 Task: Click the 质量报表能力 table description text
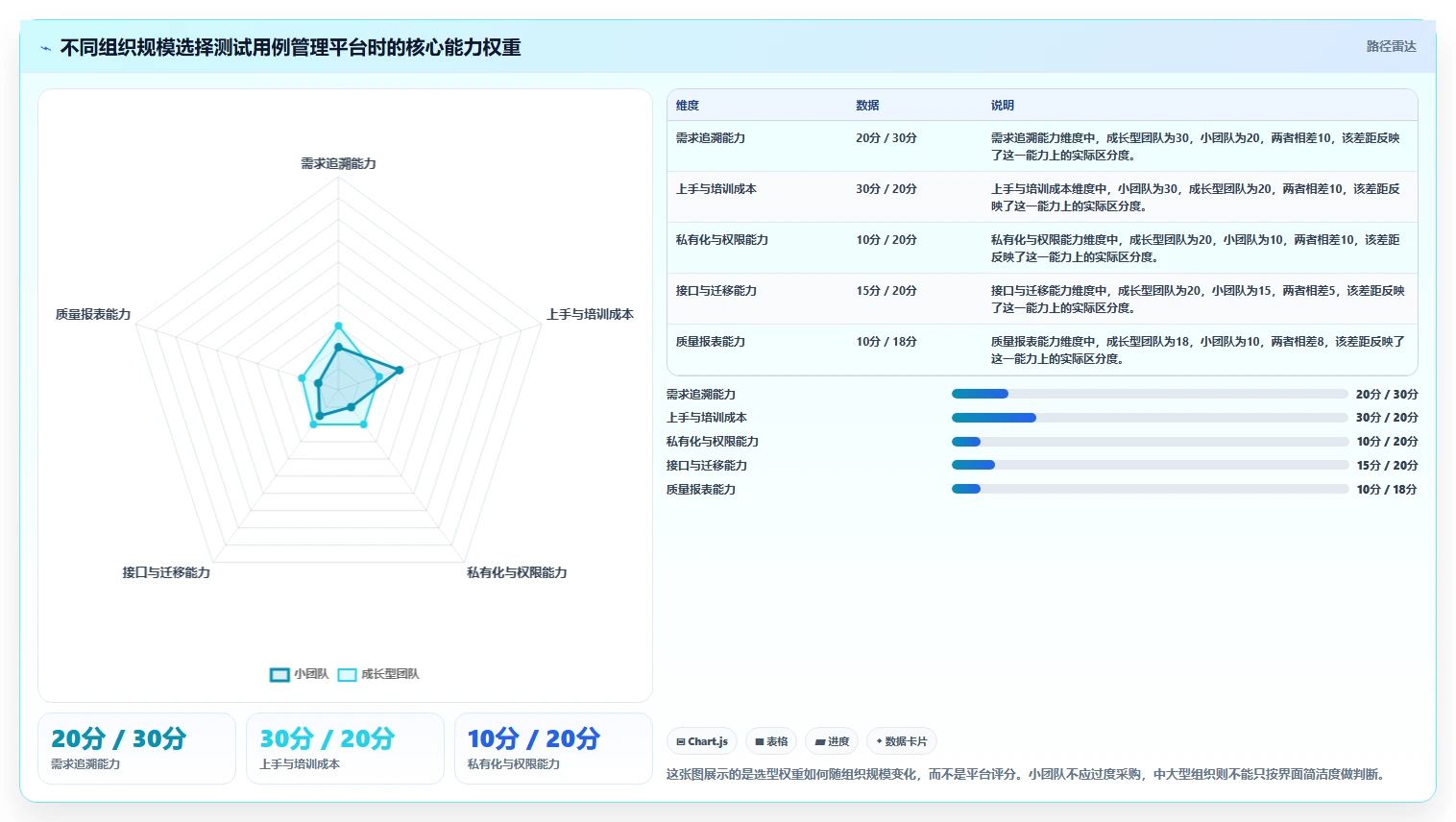[1198, 350]
